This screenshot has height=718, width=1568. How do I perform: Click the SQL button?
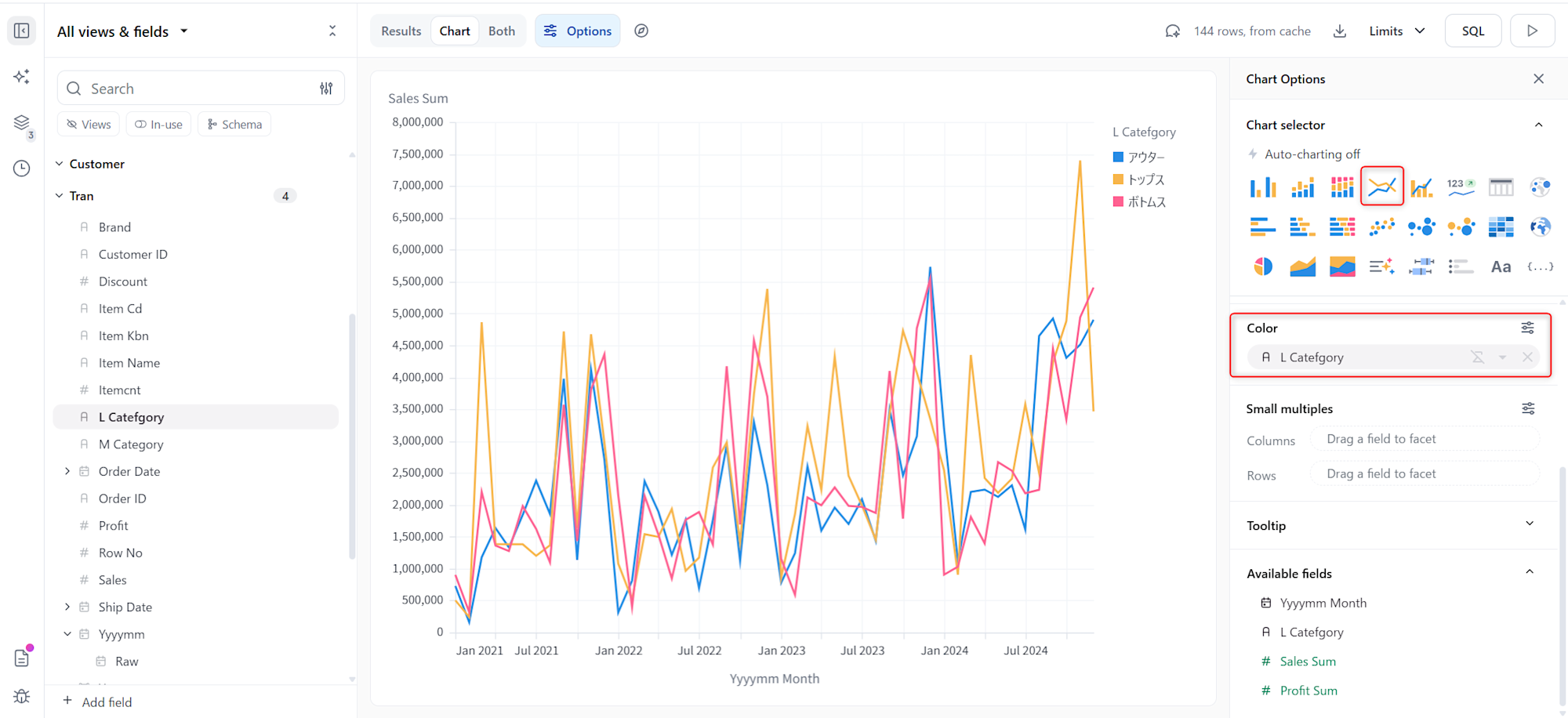tap(1472, 31)
